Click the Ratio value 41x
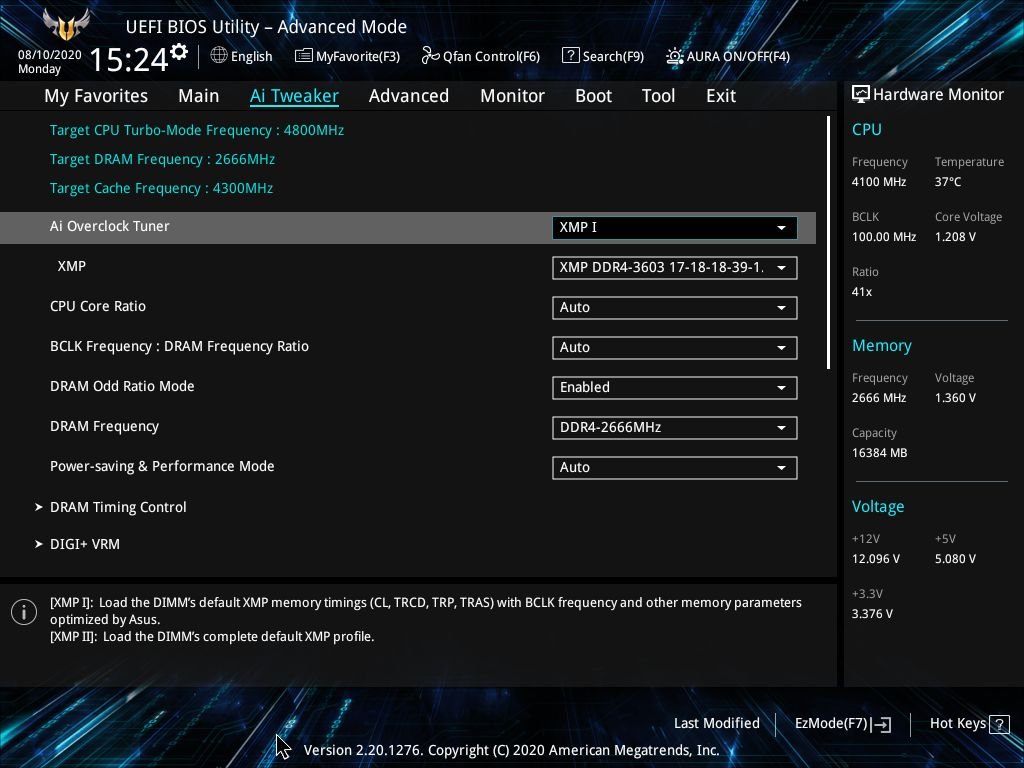This screenshot has width=1024, height=768. (861, 292)
